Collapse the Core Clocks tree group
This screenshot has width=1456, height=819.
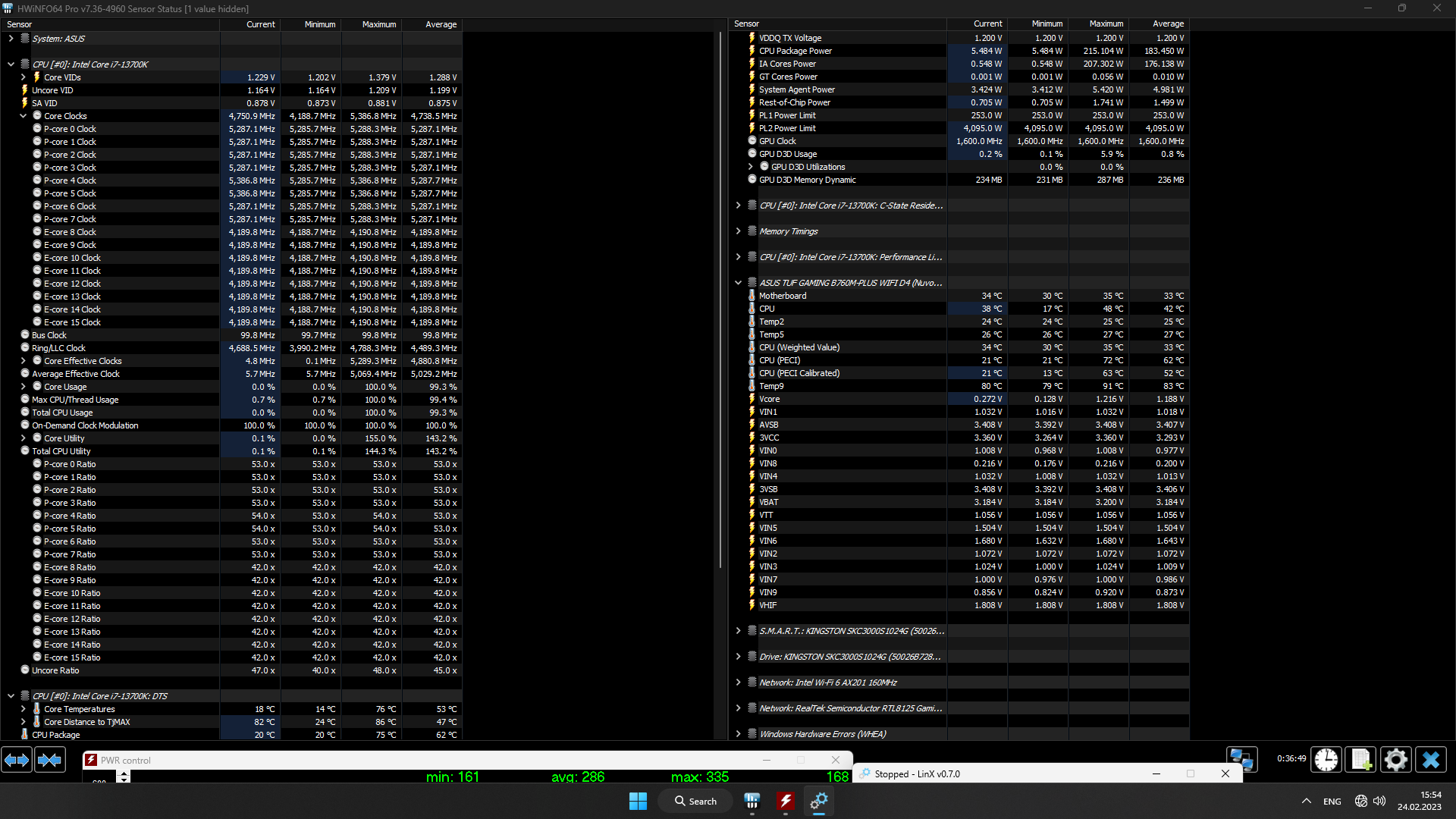point(24,116)
